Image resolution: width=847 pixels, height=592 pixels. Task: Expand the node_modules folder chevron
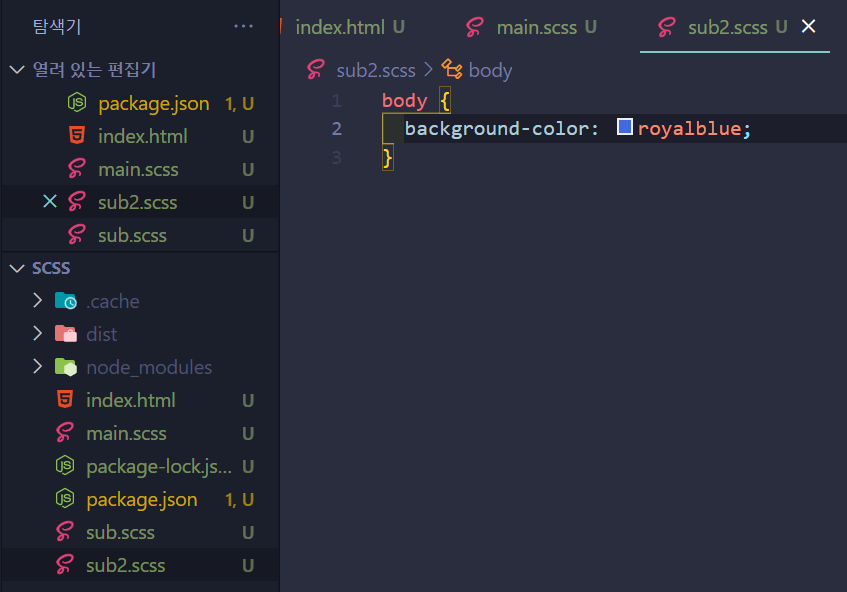click(37, 366)
